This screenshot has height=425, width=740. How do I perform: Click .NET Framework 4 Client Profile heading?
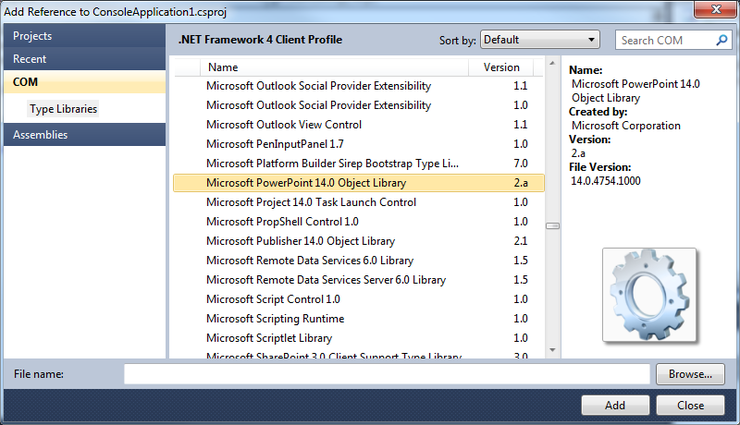[260, 40]
